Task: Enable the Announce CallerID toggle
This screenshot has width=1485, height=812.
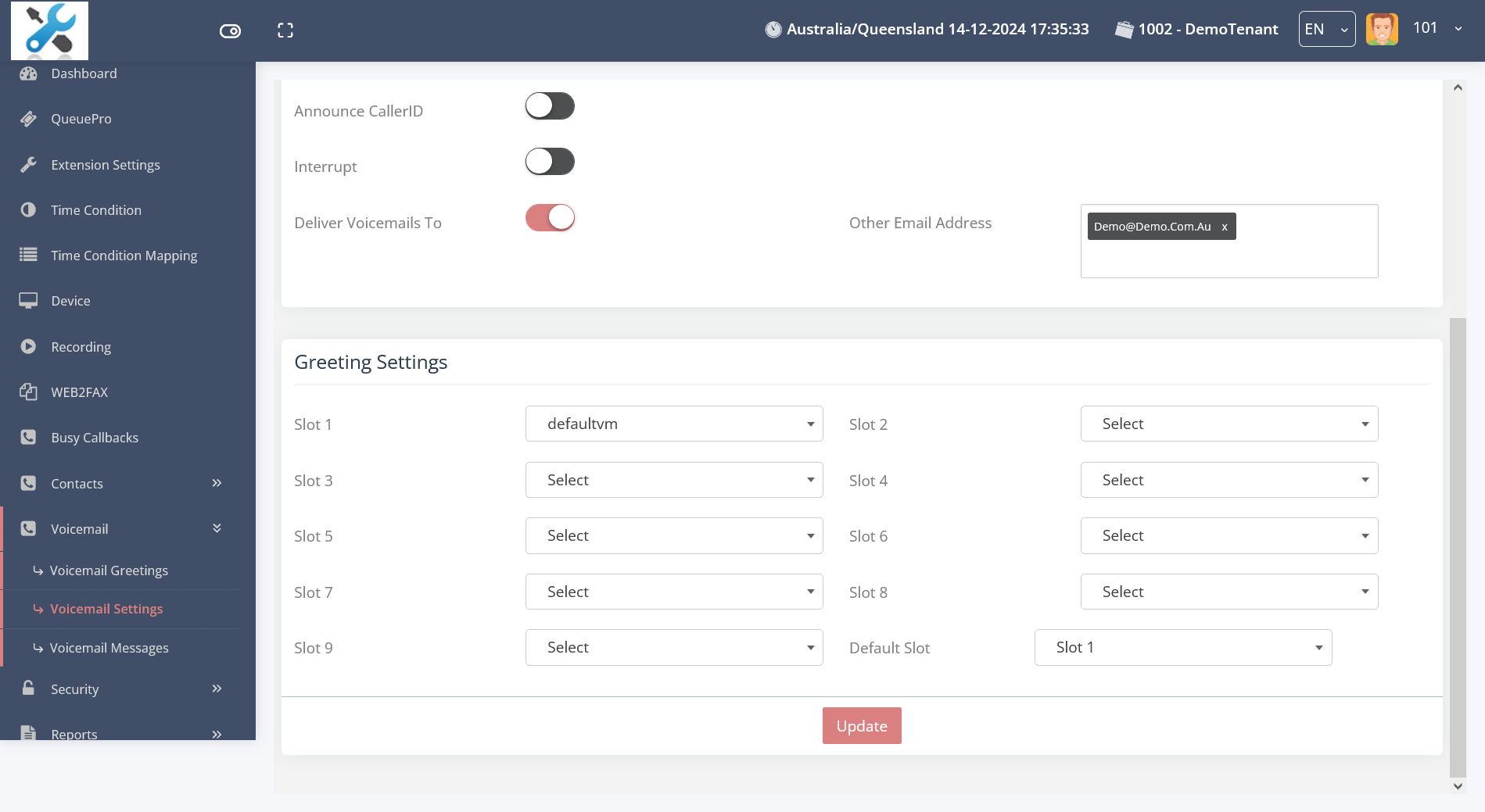Action: coord(549,106)
